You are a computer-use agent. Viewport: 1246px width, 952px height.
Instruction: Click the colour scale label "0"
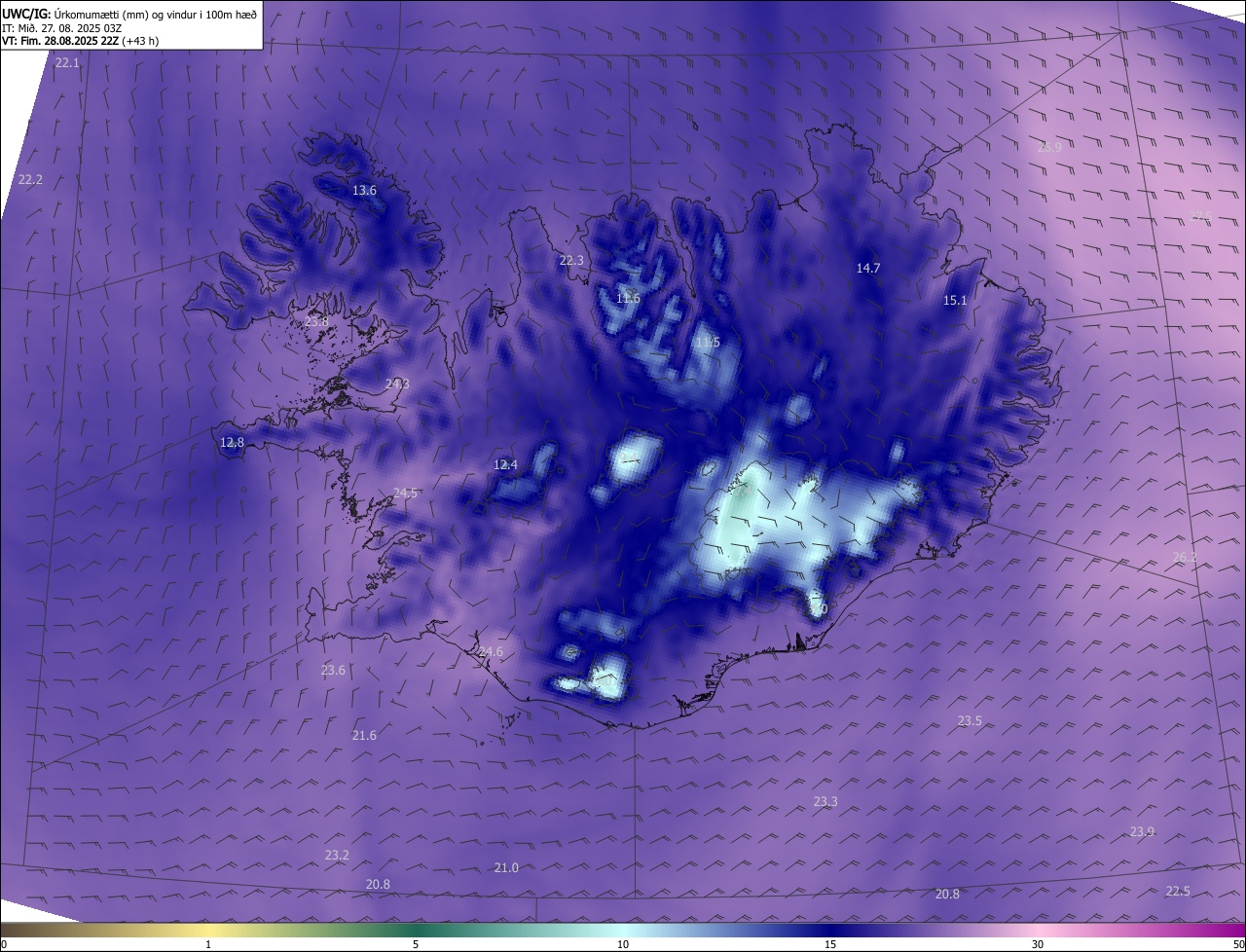tap(4, 944)
